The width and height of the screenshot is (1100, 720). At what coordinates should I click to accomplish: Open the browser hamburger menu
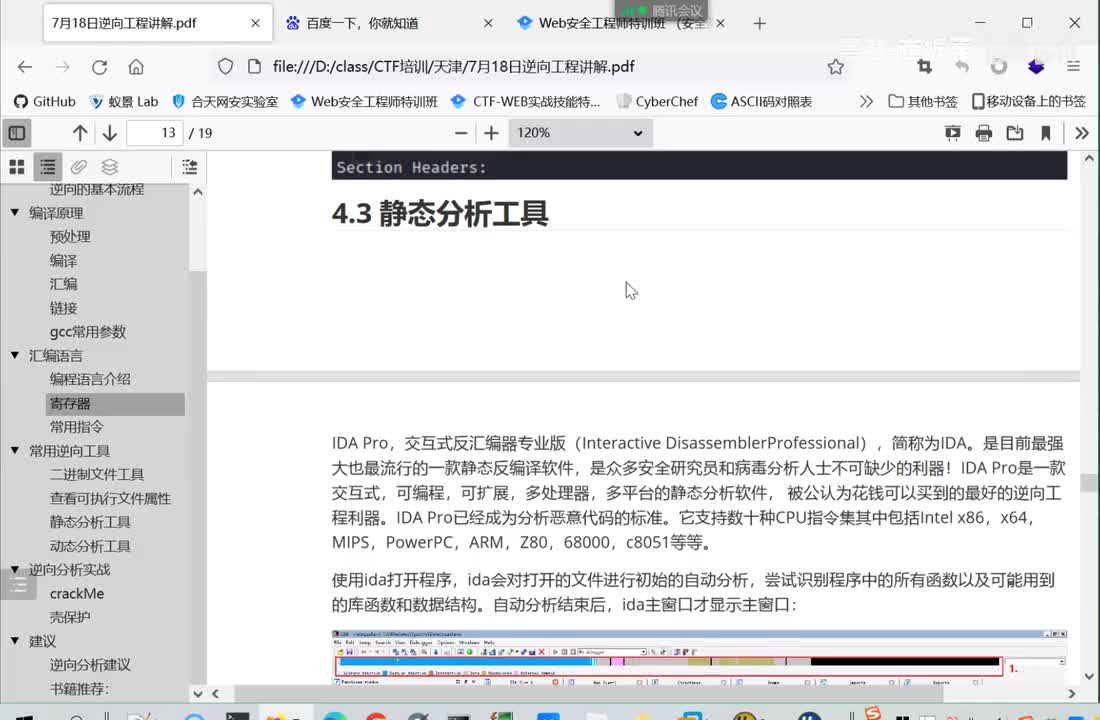click(1073, 67)
